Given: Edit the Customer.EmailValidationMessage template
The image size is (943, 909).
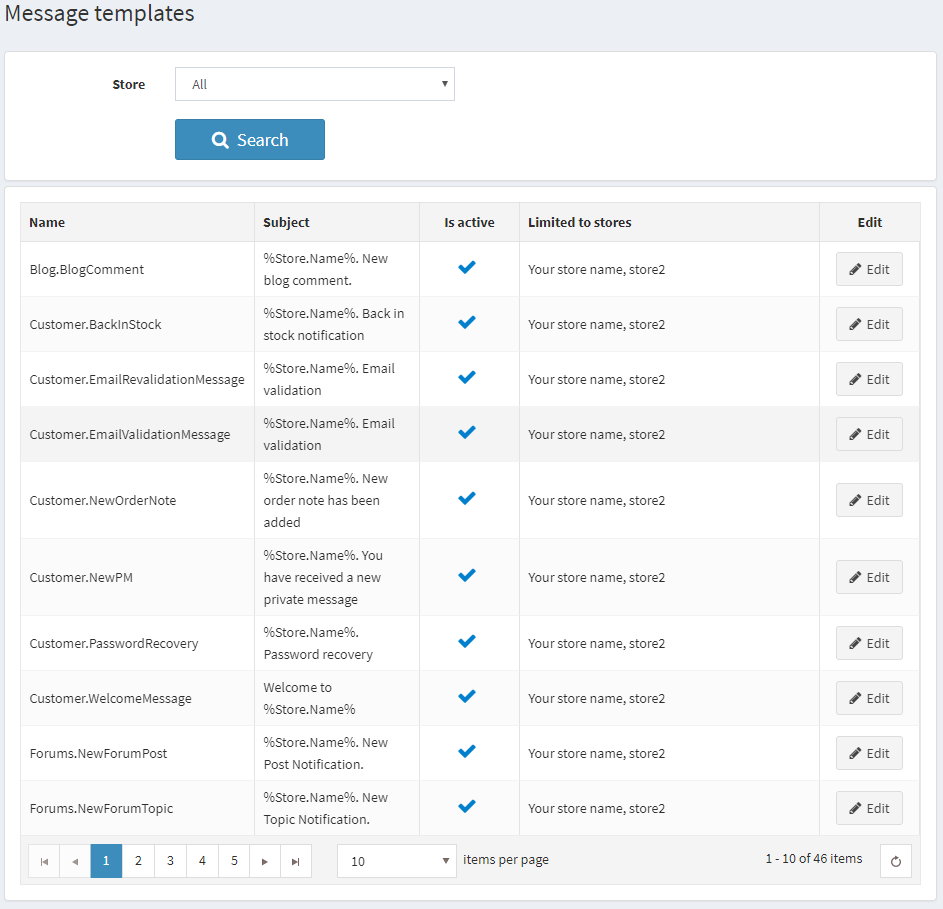Looking at the screenshot, I should 869,434.
